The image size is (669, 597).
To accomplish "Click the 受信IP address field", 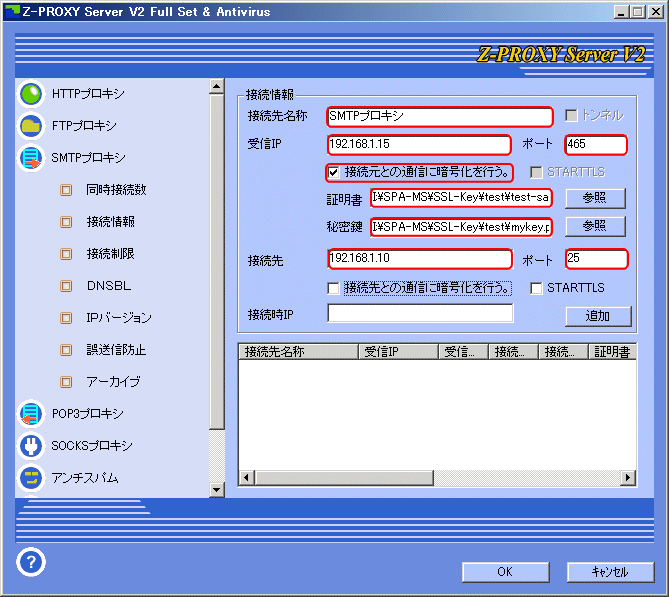I will point(419,145).
